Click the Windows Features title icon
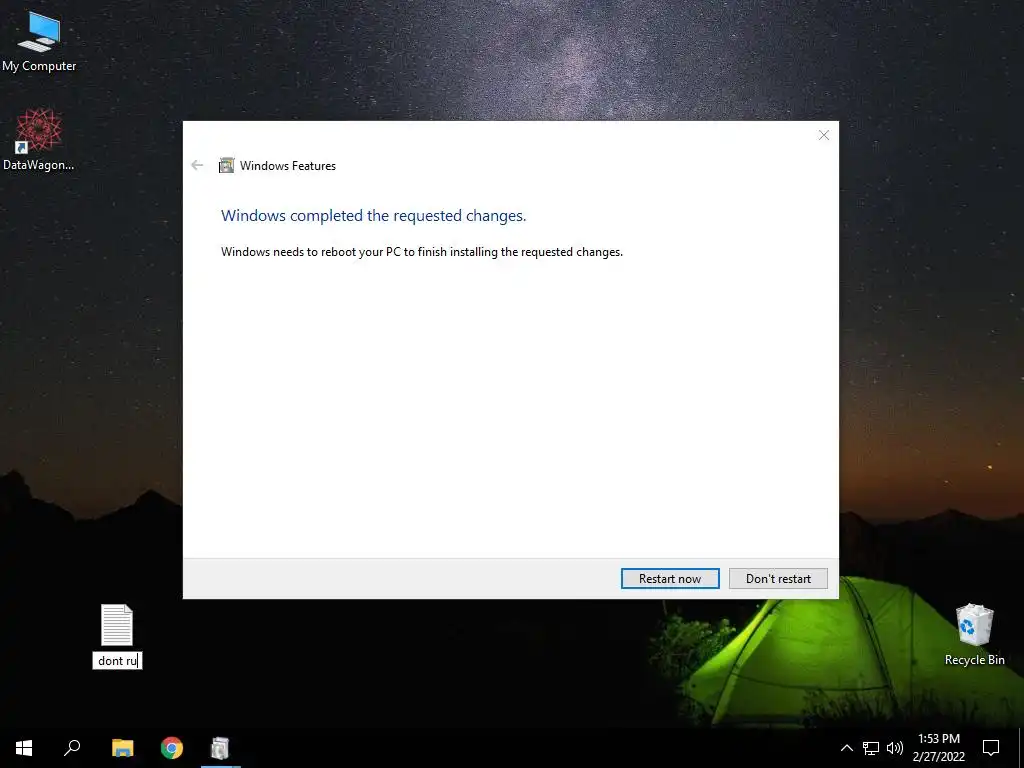Screen dimensions: 1024x768 (x=227, y=165)
